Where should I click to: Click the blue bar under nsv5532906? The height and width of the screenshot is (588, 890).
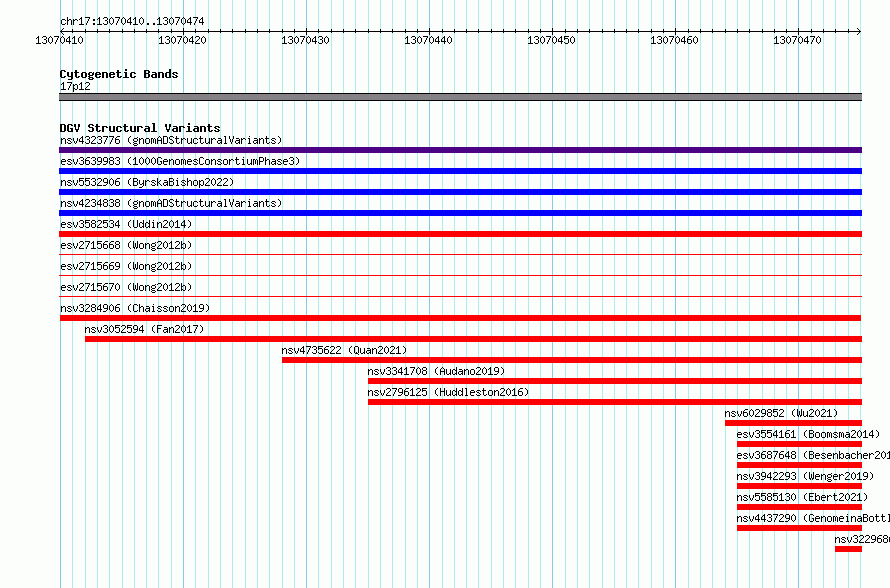pos(460,192)
